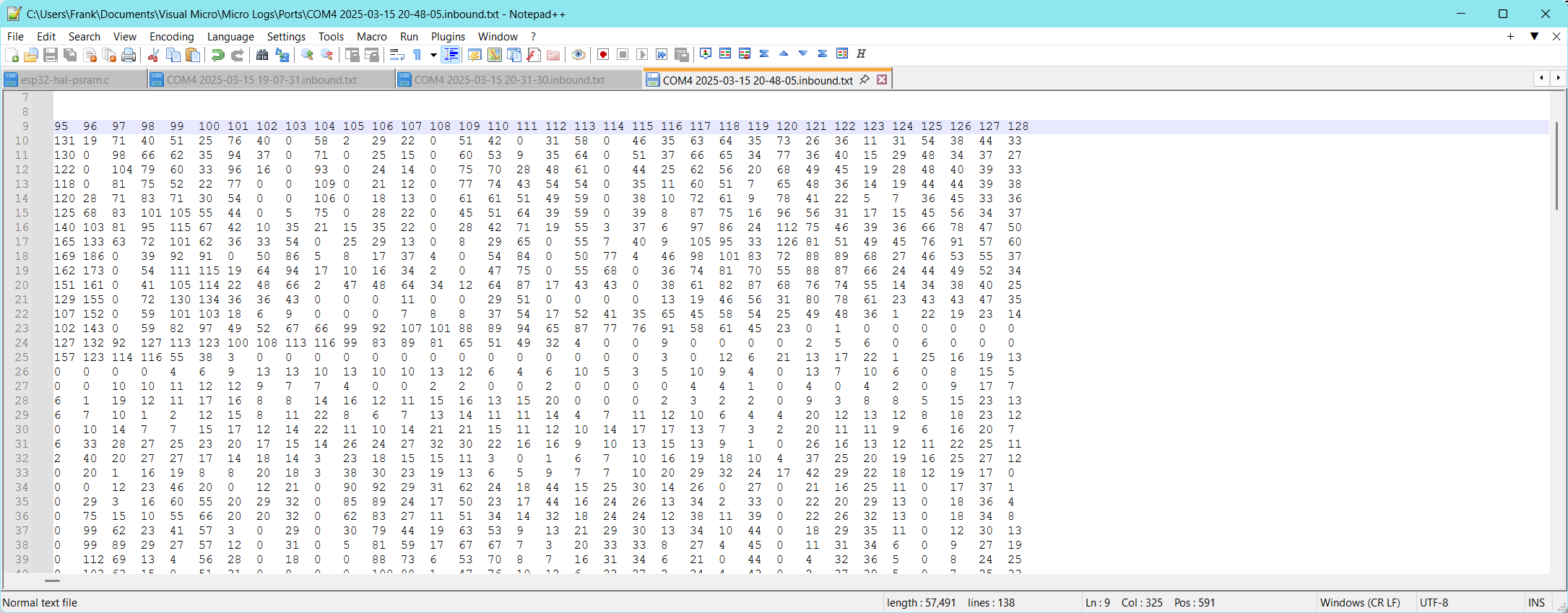
Task: Click the vertical scrollbar thumb
Action: [x=1556, y=166]
